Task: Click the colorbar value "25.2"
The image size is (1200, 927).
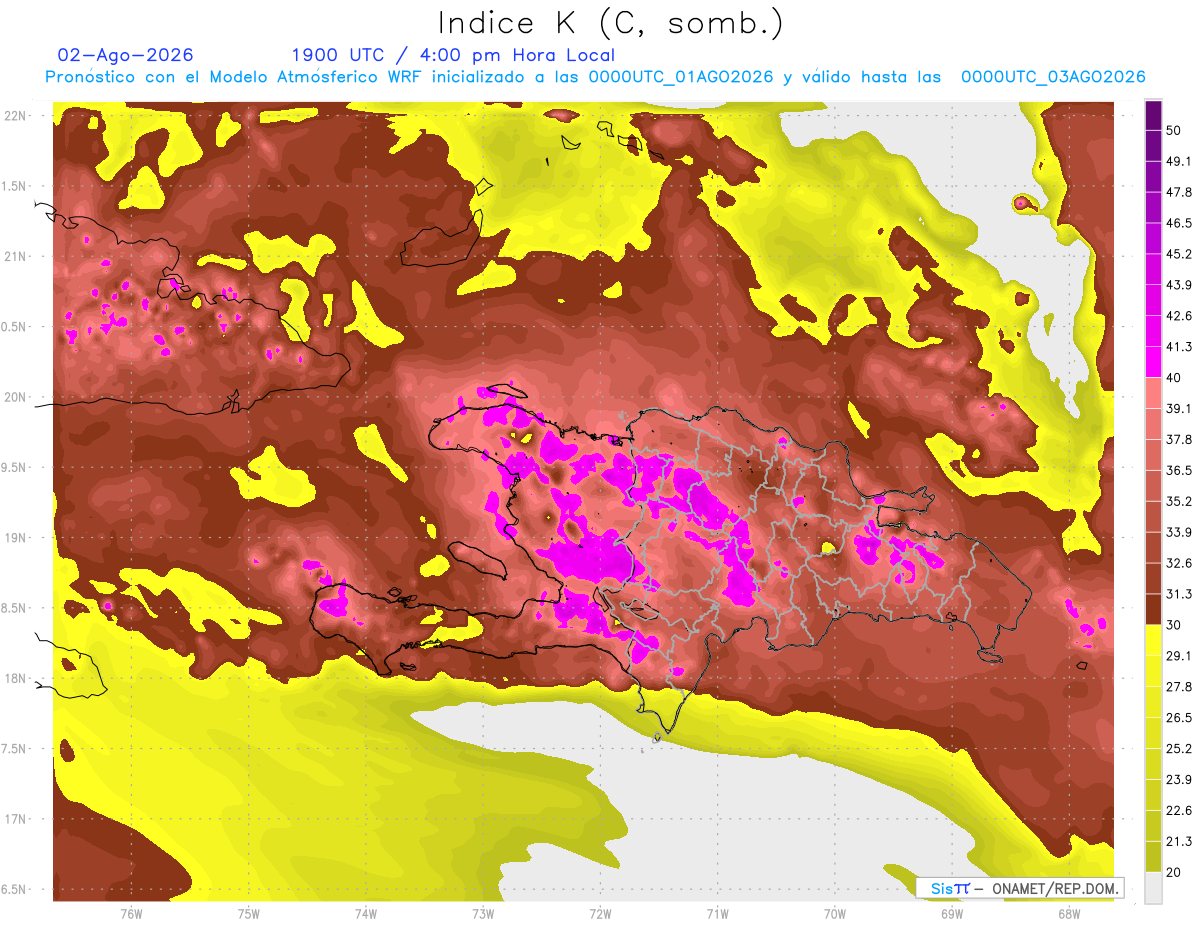Action: pos(1180,748)
